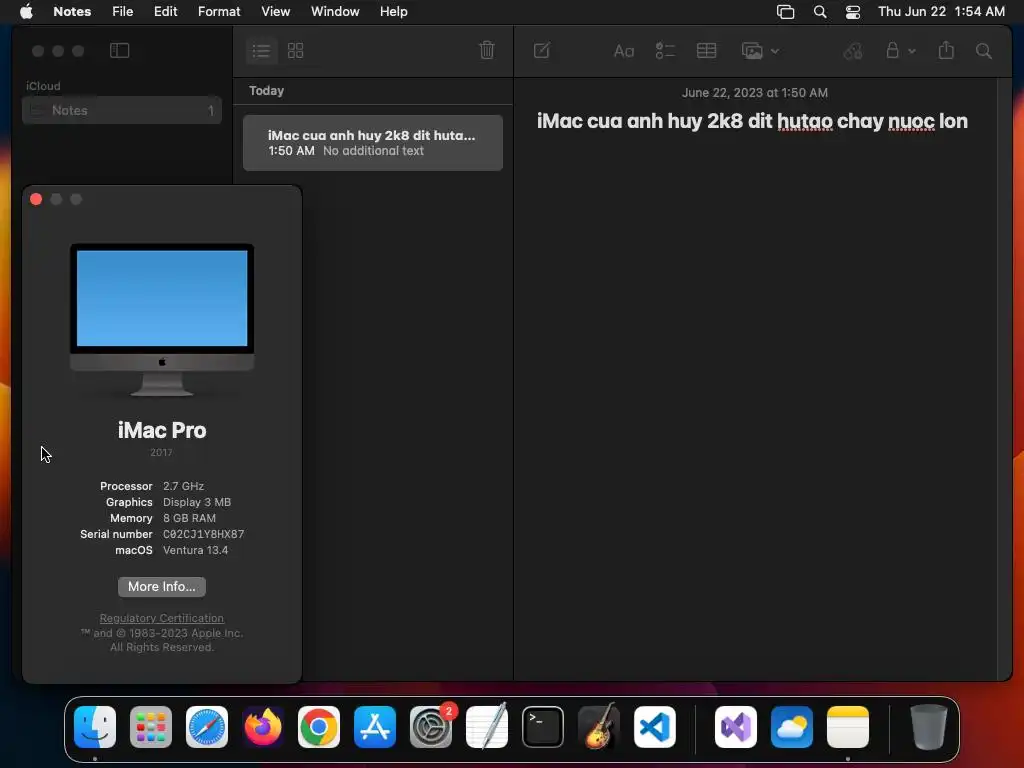The image size is (1024, 768).
Task: Switch to gallery view in Notes
Action: [296, 50]
